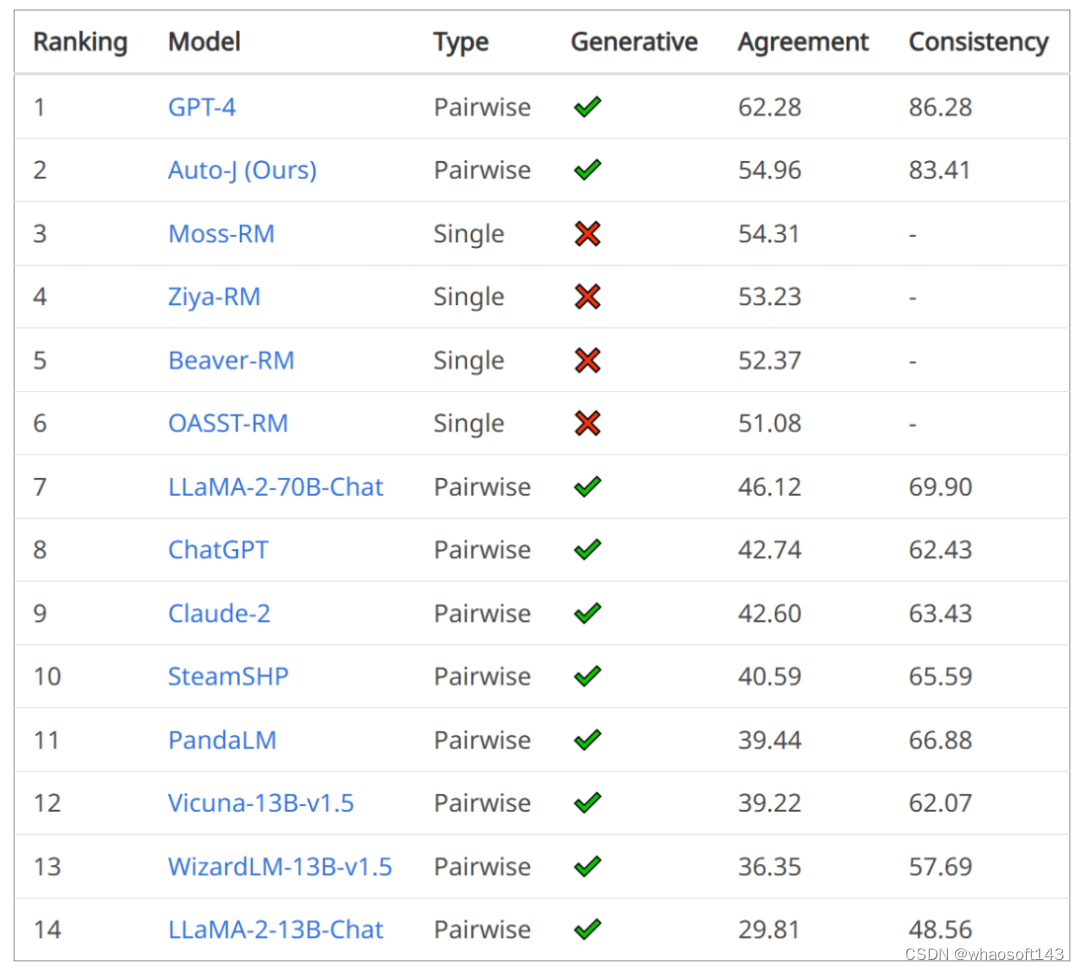Click the Pairwise type cell in Claude-2 row

tap(482, 613)
